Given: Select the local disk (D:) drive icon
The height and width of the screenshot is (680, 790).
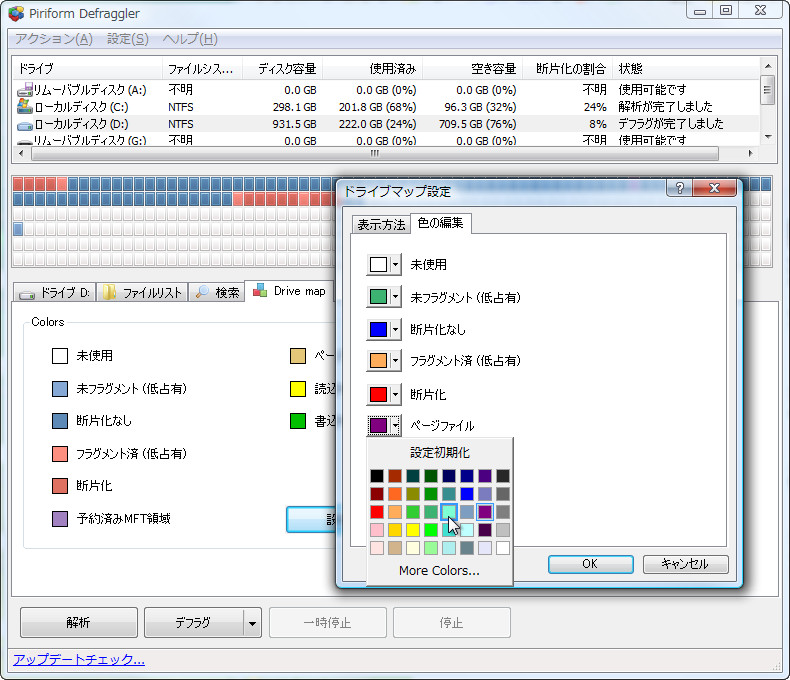Looking at the screenshot, I should (24, 124).
